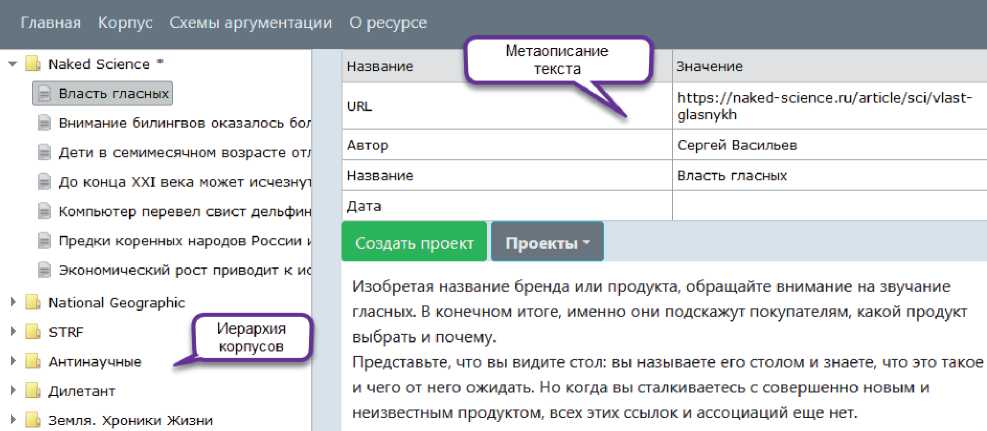This screenshot has width=987, height=431.
Task: Expand the National Geographic corpus
Action: (12, 303)
